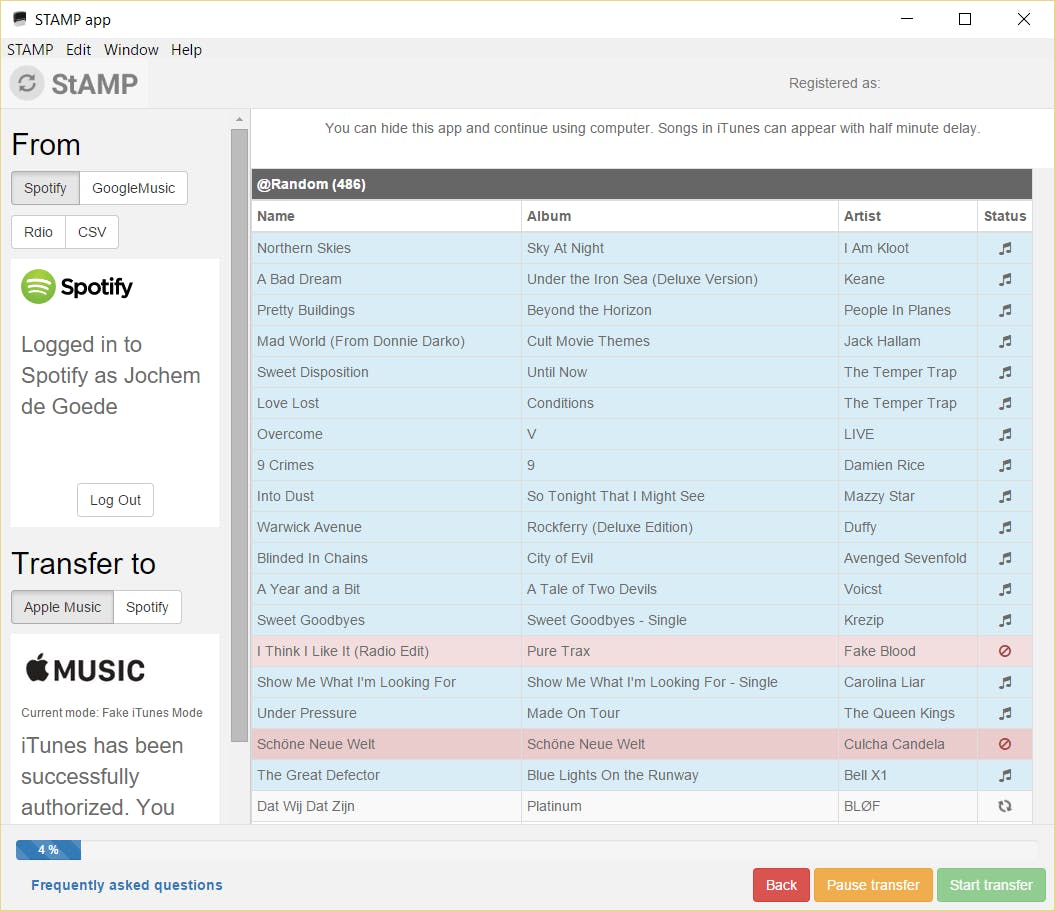The height and width of the screenshot is (911, 1055).
Task: Open the Help menu
Action: (186, 50)
